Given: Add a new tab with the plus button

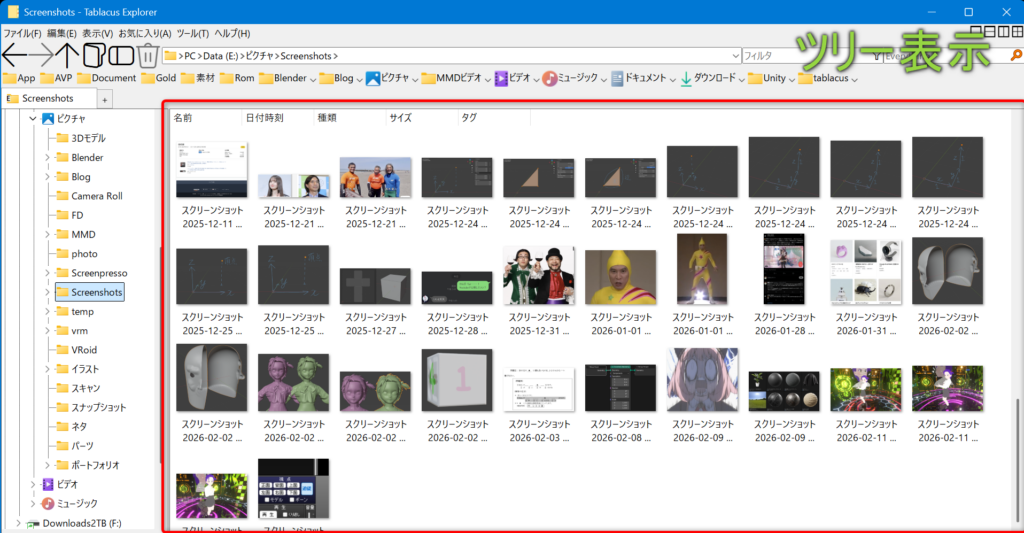Looking at the screenshot, I should 105,99.
